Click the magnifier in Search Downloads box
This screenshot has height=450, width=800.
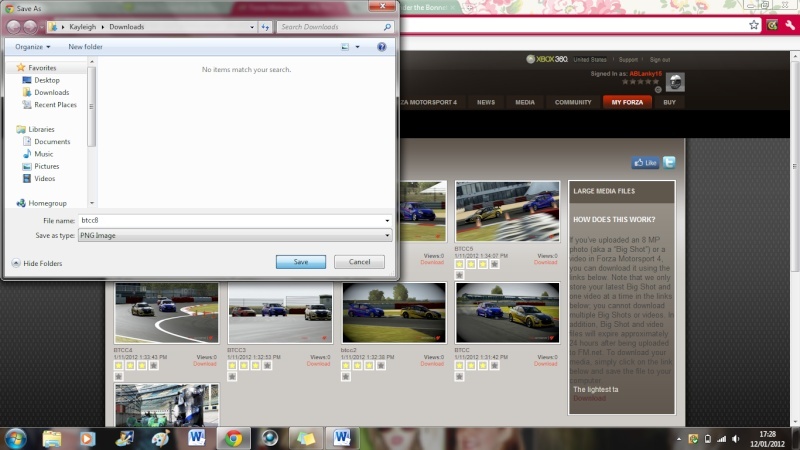coord(387,27)
